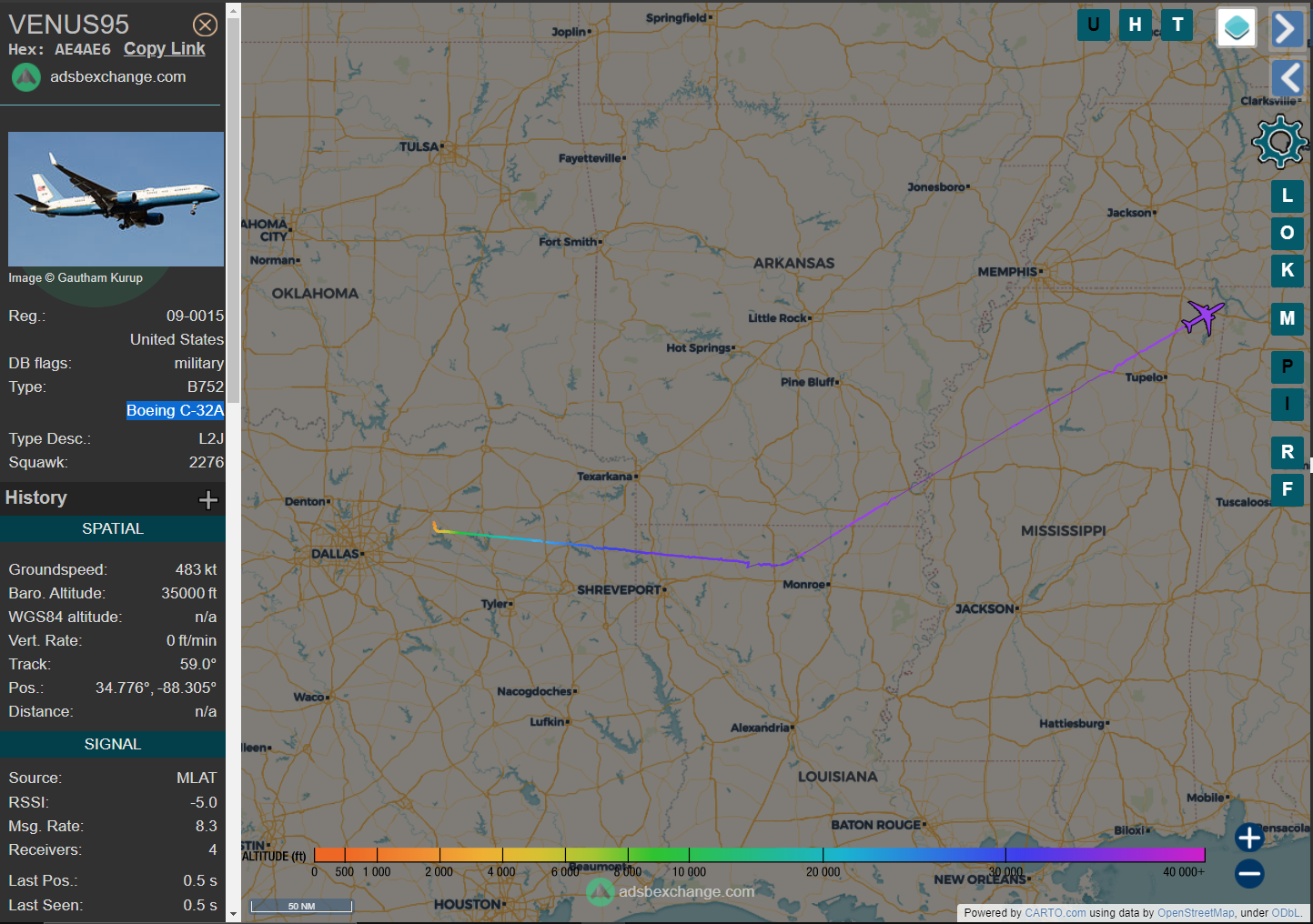Click the Groundspeed 483 kt value
Image resolution: width=1313 pixels, height=924 pixels.
[196, 570]
